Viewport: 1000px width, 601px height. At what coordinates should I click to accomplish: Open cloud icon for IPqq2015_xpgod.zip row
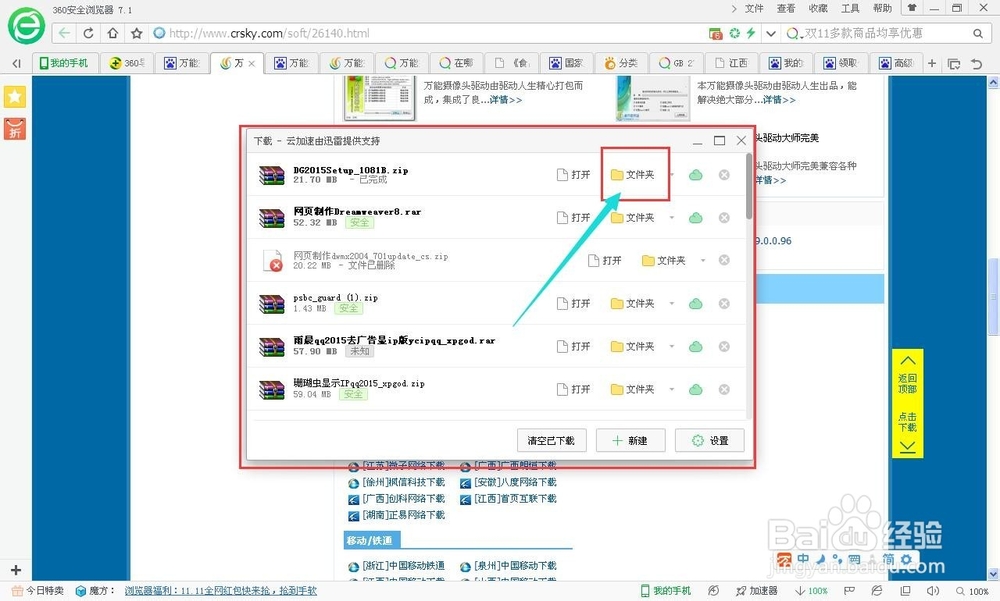696,389
